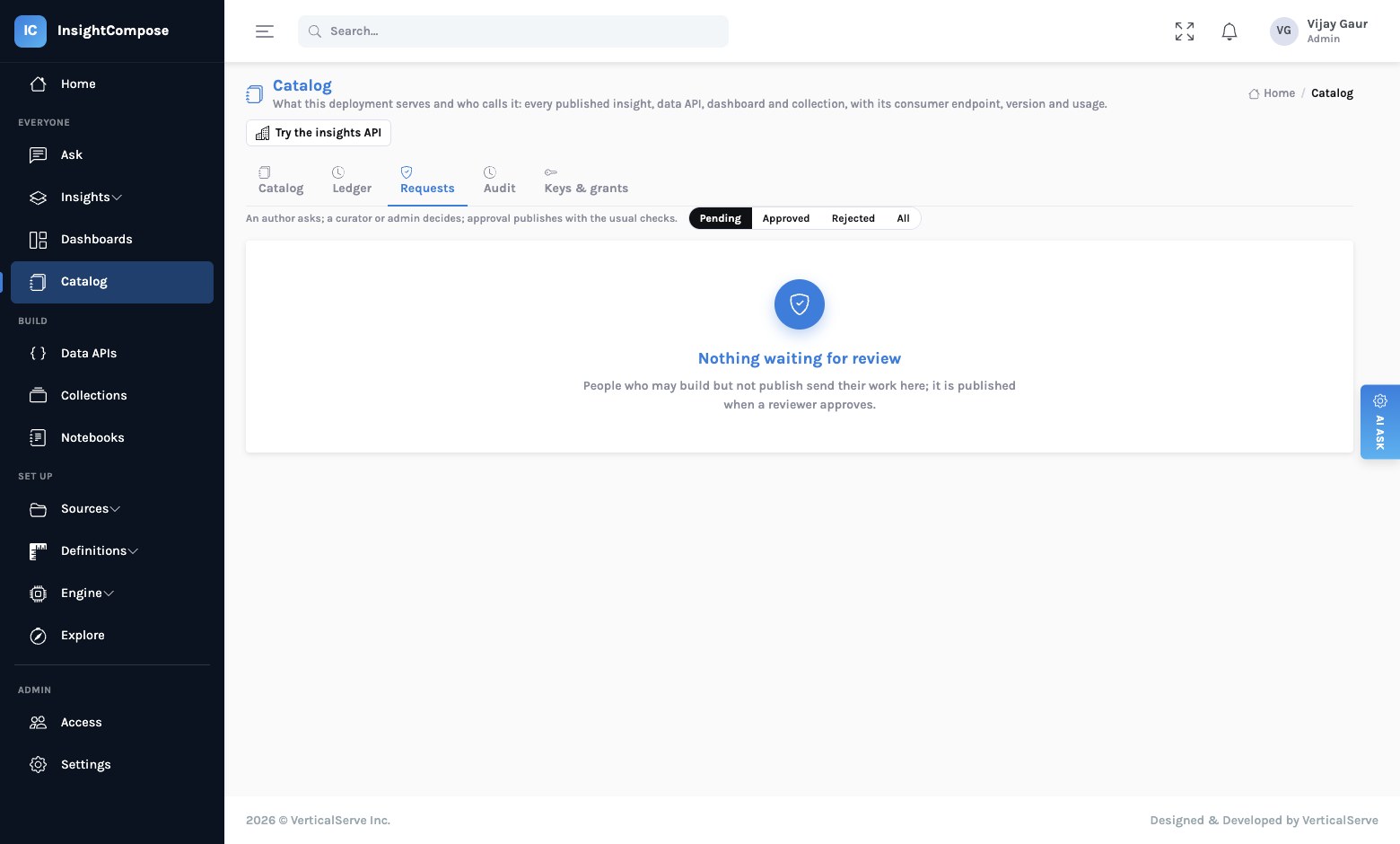Toggle the sidebar hamburger menu icon
This screenshot has height=844, width=1400.
click(x=265, y=31)
